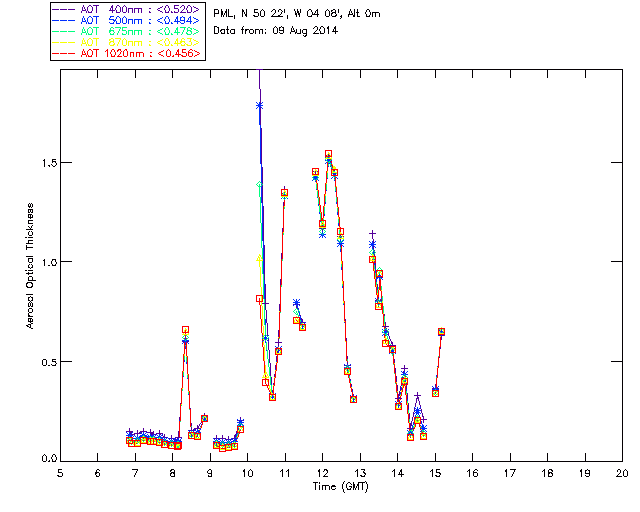Select the PML location header text
Screen dimensions: 640x512
pos(297,13)
